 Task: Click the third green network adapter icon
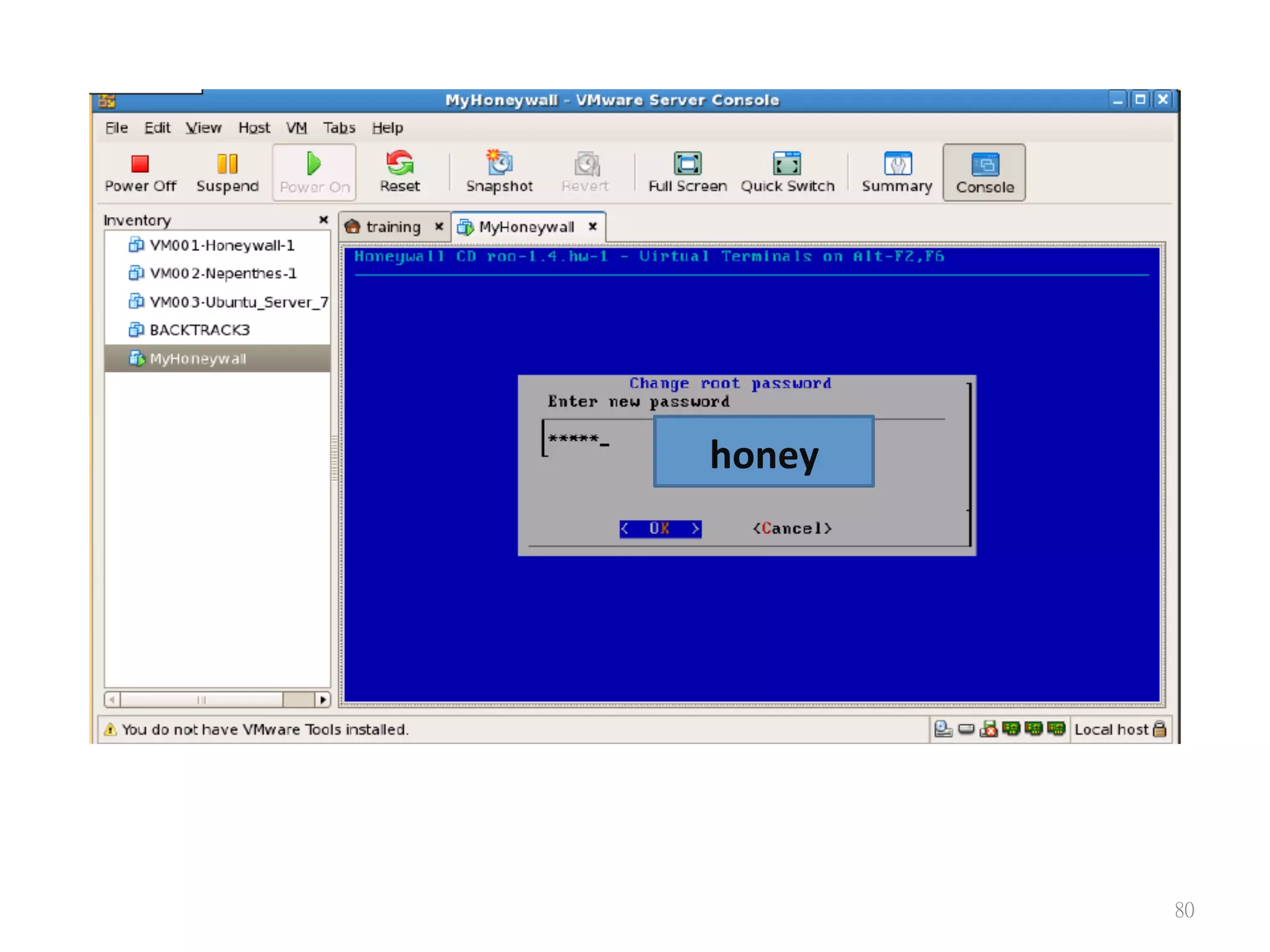(1055, 729)
